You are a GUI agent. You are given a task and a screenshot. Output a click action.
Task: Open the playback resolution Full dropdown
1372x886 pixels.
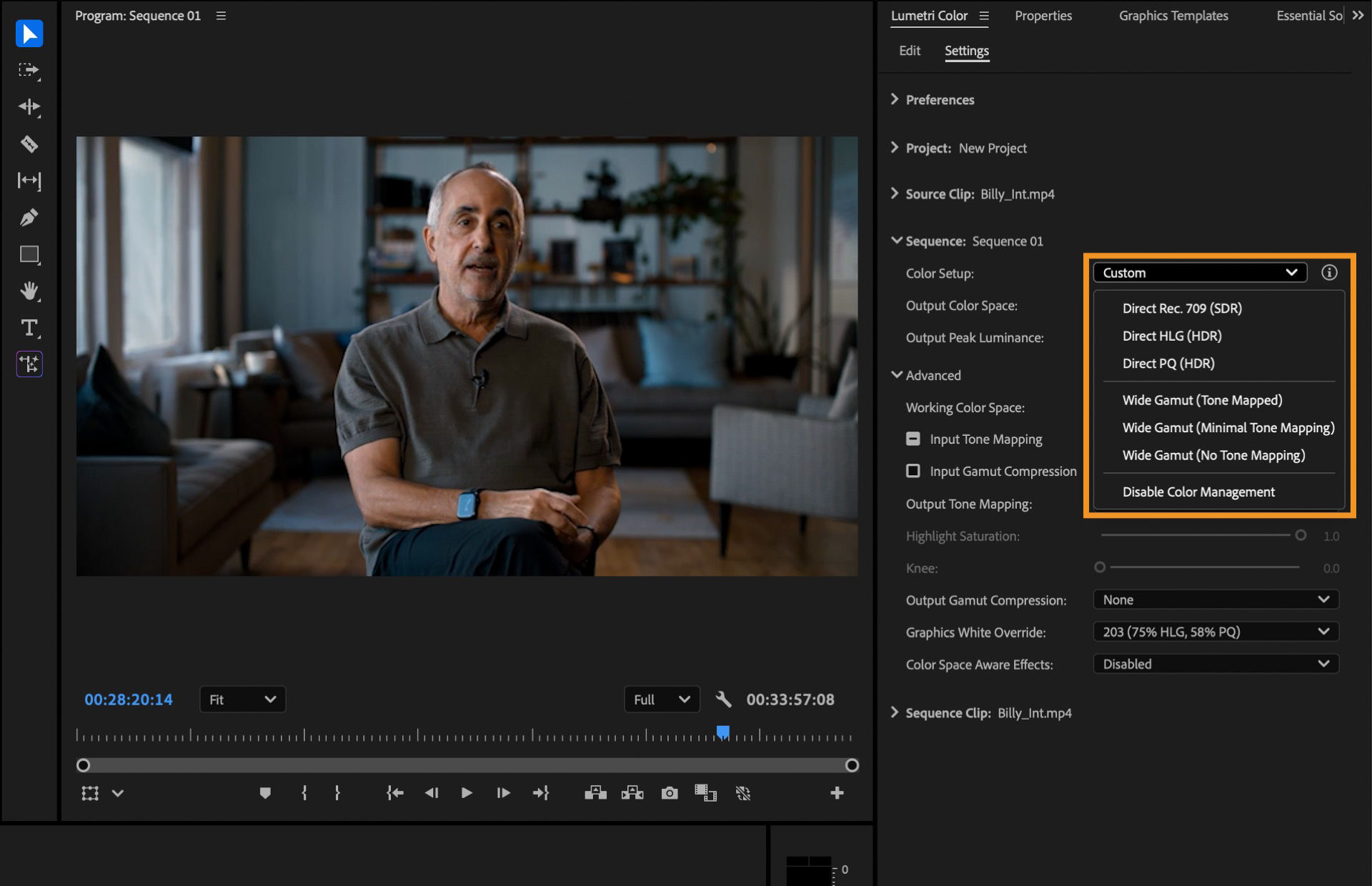pos(661,700)
